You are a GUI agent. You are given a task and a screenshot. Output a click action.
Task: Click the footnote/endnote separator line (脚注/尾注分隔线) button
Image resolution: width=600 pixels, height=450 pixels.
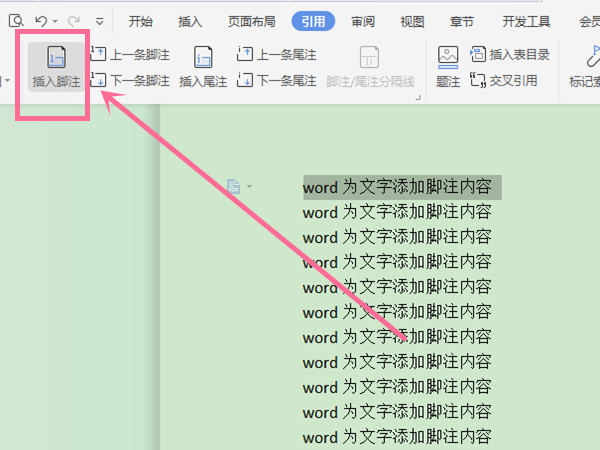369,68
